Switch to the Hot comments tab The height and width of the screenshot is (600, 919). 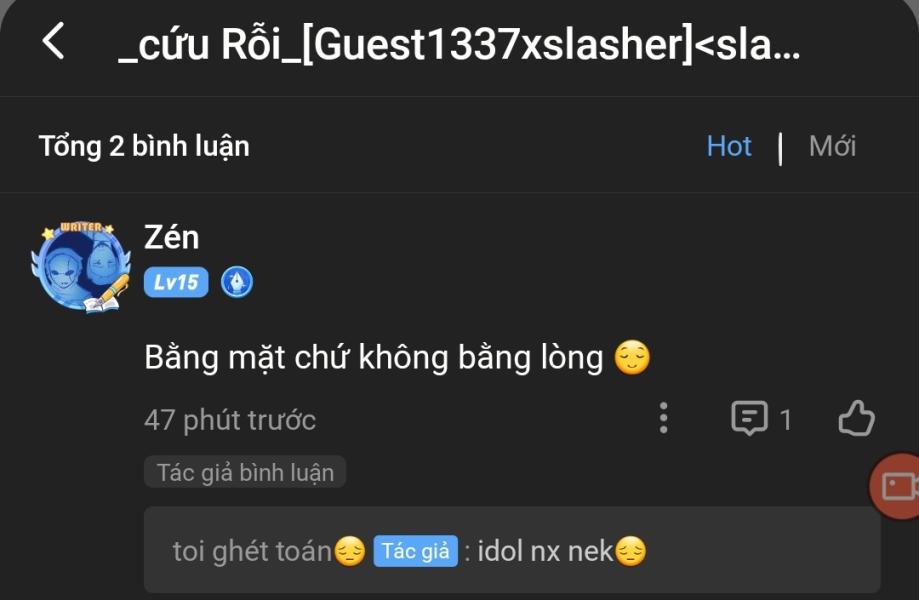729,146
